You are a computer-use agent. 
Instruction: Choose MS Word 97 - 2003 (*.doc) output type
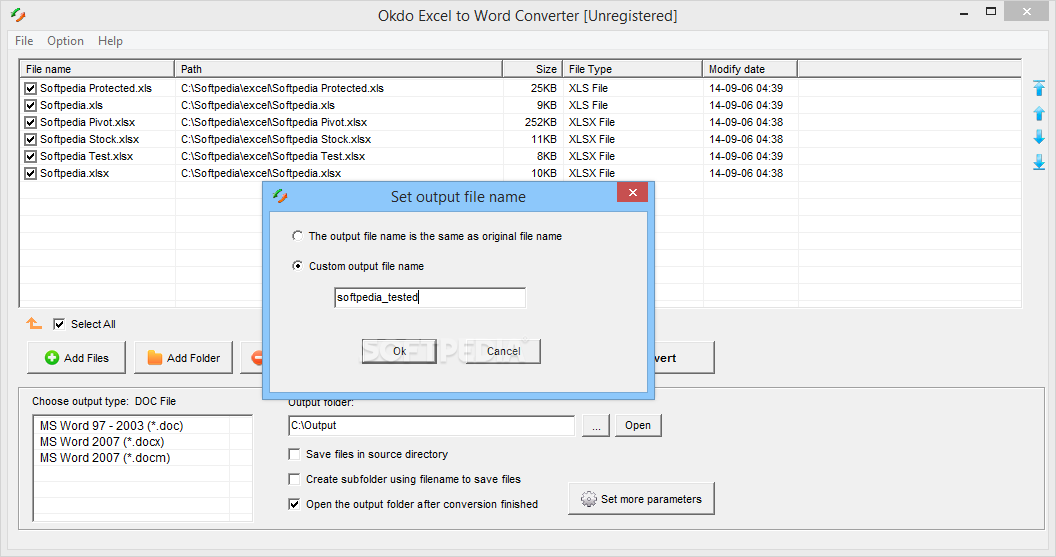coord(111,426)
